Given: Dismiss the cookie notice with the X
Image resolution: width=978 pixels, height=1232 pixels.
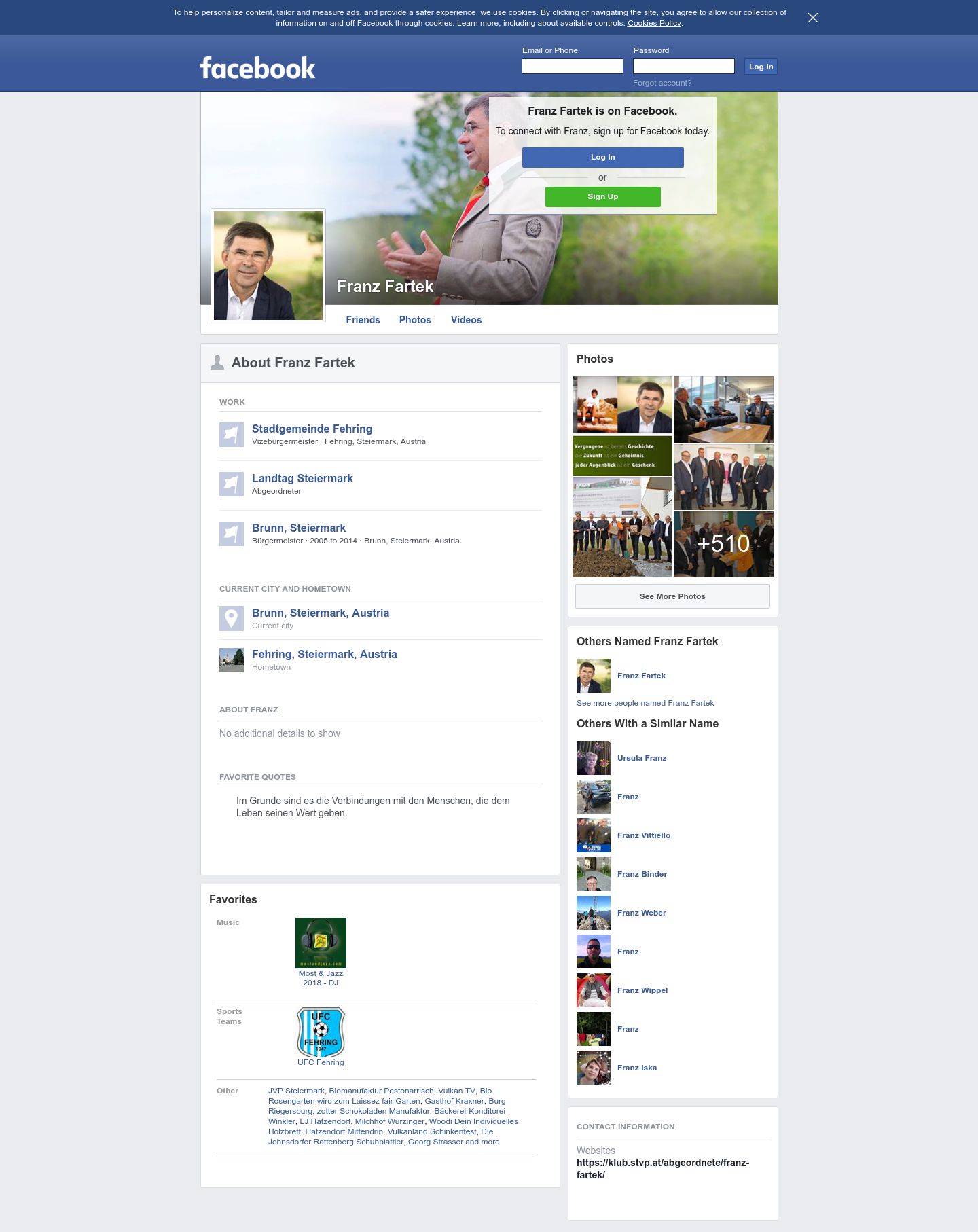Looking at the screenshot, I should point(813,18).
